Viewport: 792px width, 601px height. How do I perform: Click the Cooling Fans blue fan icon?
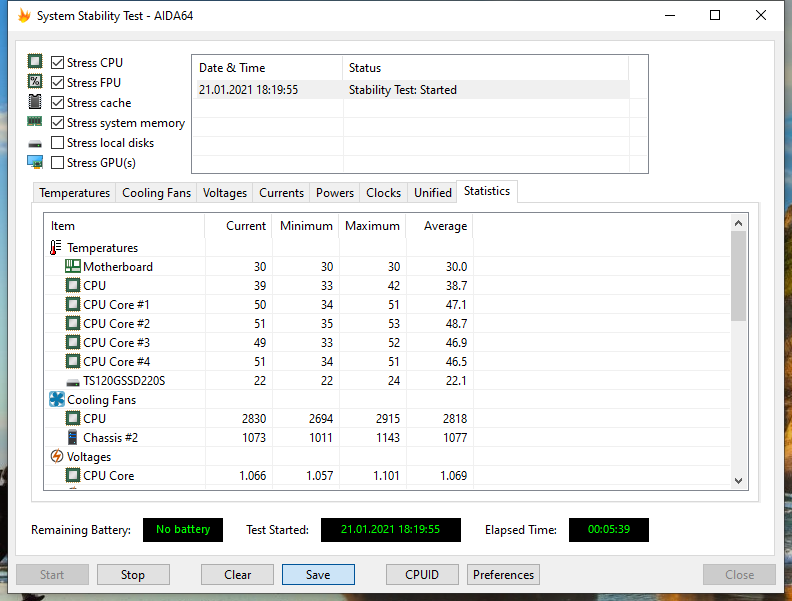coord(57,399)
